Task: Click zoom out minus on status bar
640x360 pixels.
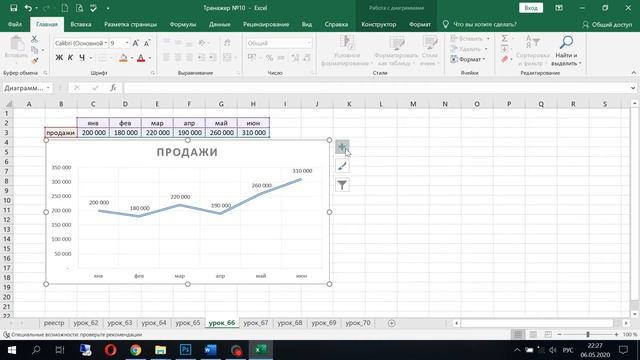Action: point(559,334)
